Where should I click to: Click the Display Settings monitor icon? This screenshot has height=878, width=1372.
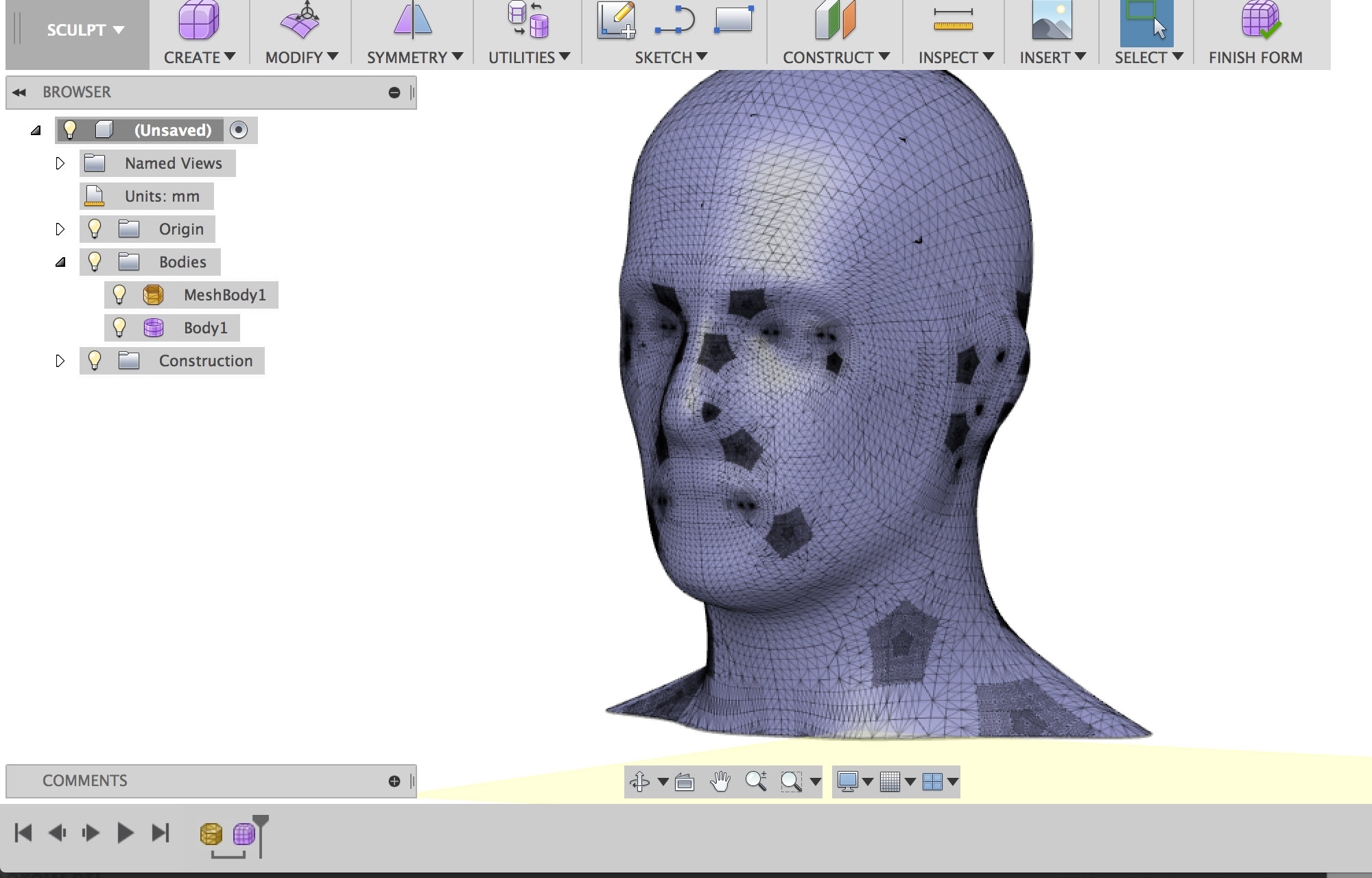tap(848, 781)
